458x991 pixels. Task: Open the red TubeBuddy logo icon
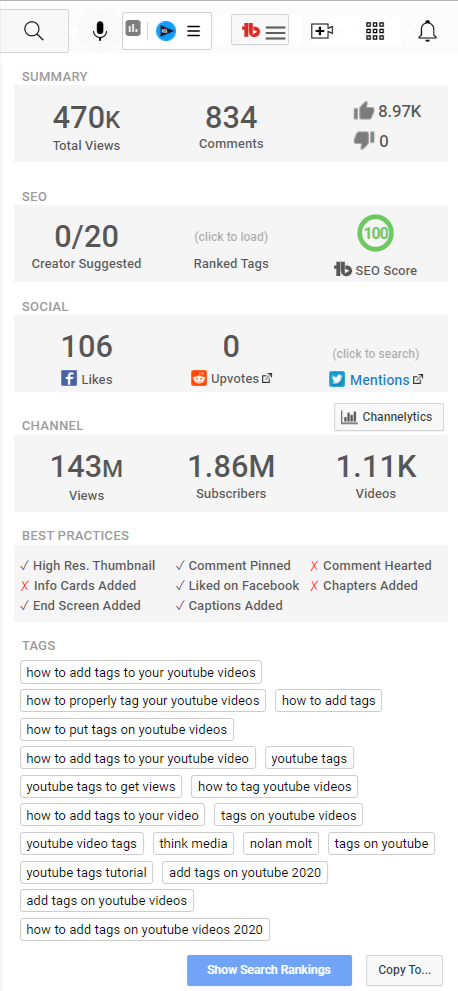(251, 30)
